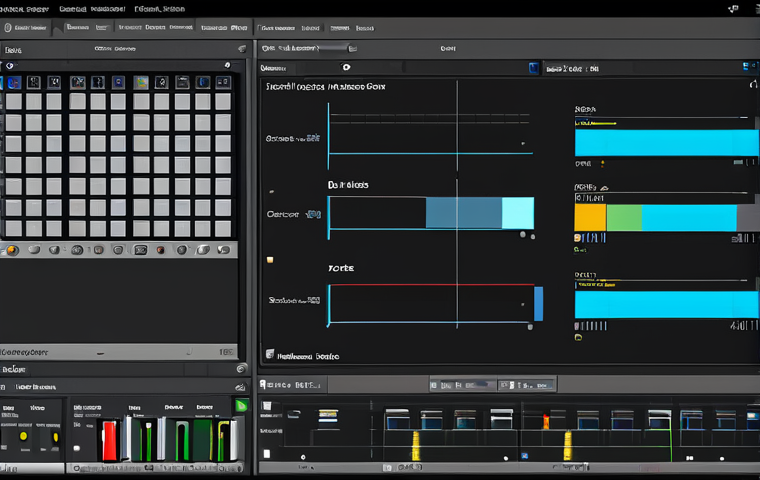Open the dropdown in the right panel title bar
The width and height of the screenshot is (760, 480).
(352, 48)
